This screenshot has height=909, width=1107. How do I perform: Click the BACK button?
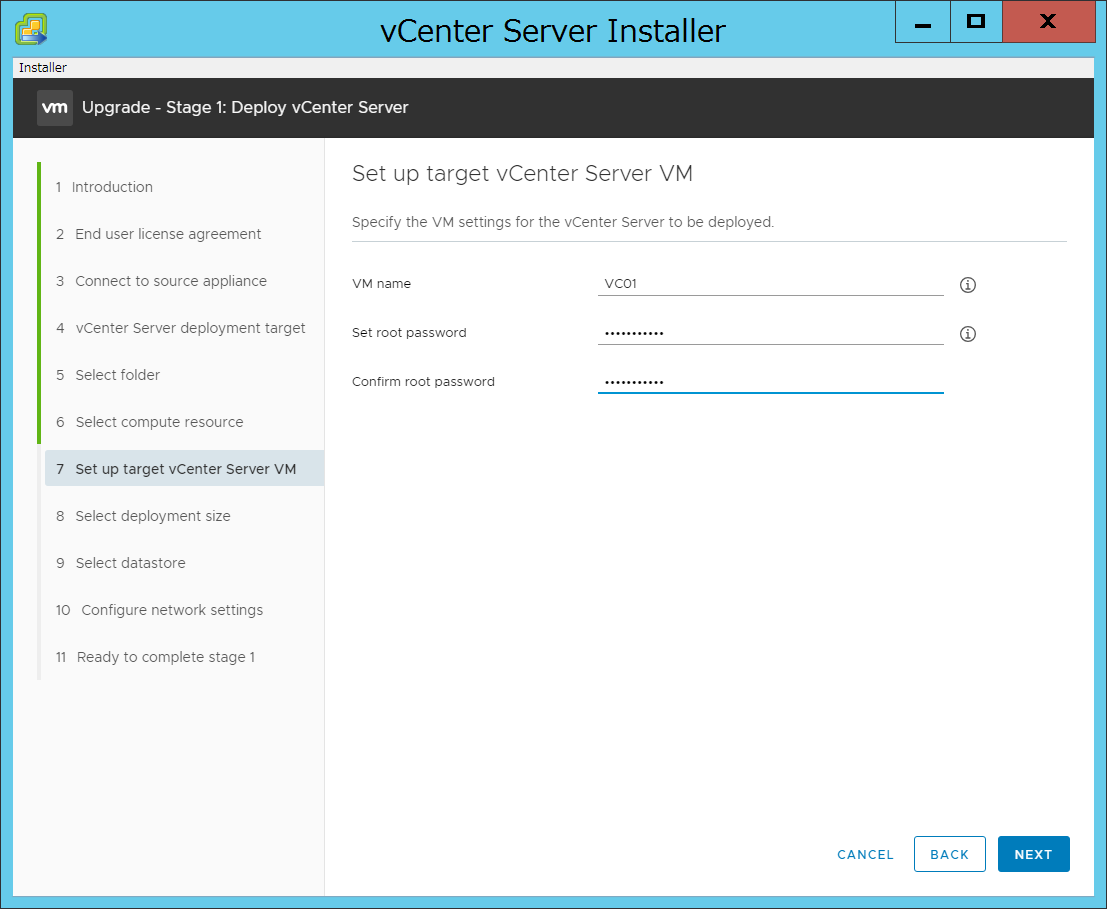click(x=949, y=854)
